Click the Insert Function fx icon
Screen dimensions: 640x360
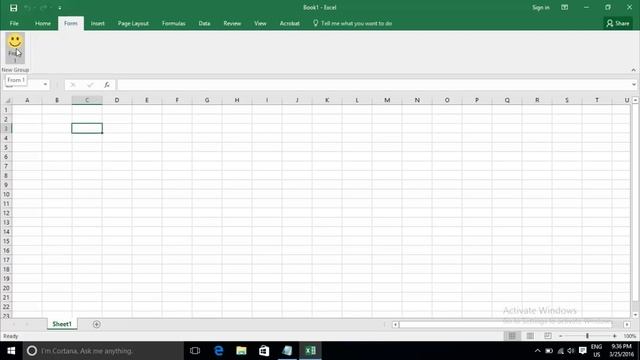tap(107, 85)
